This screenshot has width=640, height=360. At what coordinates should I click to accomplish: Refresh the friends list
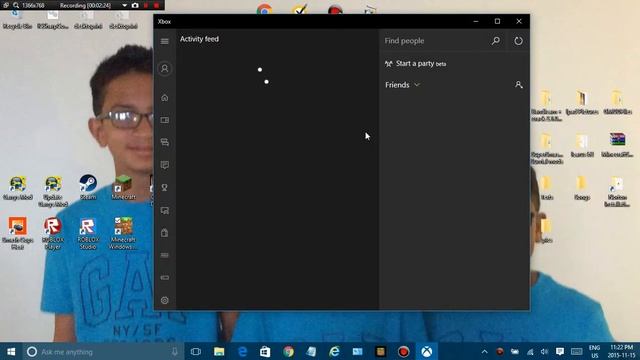(518, 41)
